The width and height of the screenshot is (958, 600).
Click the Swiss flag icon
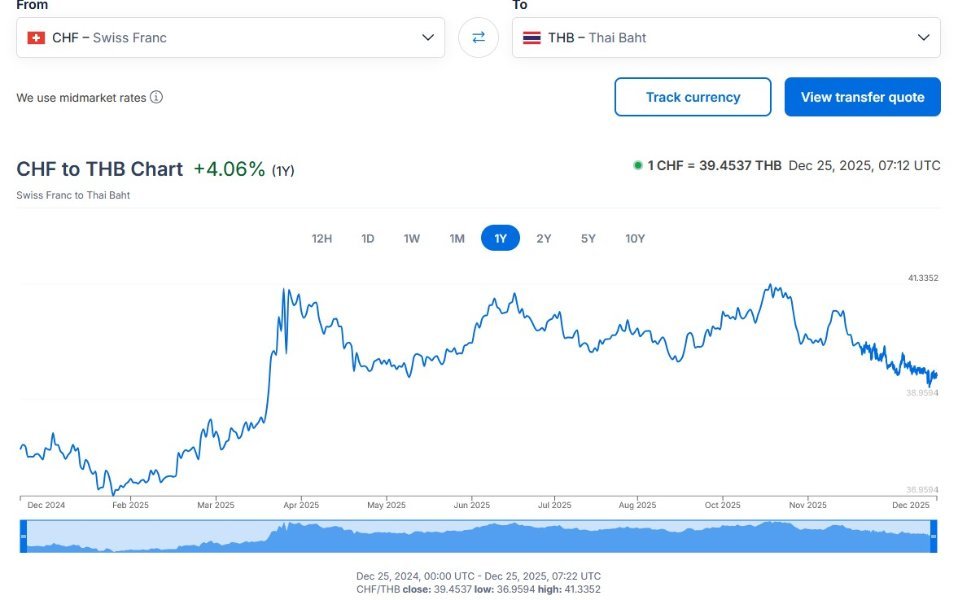coord(36,38)
